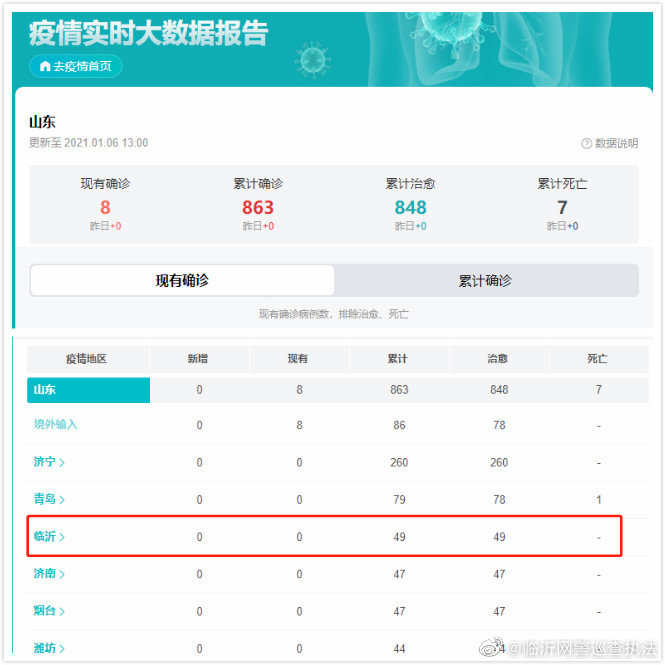Expand the 烟台 region row
The width and height of the screenshot is (665, 665).
point(49,611)
